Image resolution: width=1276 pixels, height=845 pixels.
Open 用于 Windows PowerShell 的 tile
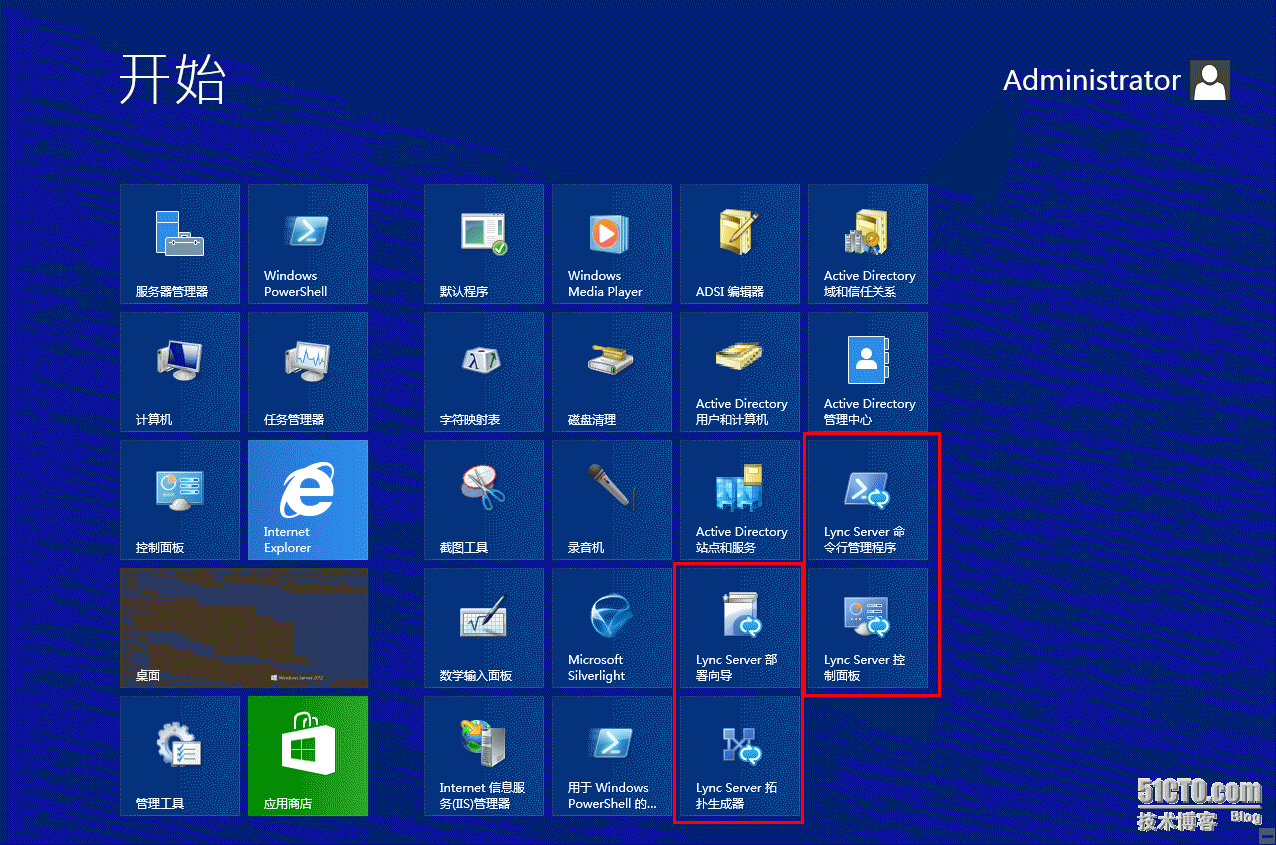(x=612, y=756)
